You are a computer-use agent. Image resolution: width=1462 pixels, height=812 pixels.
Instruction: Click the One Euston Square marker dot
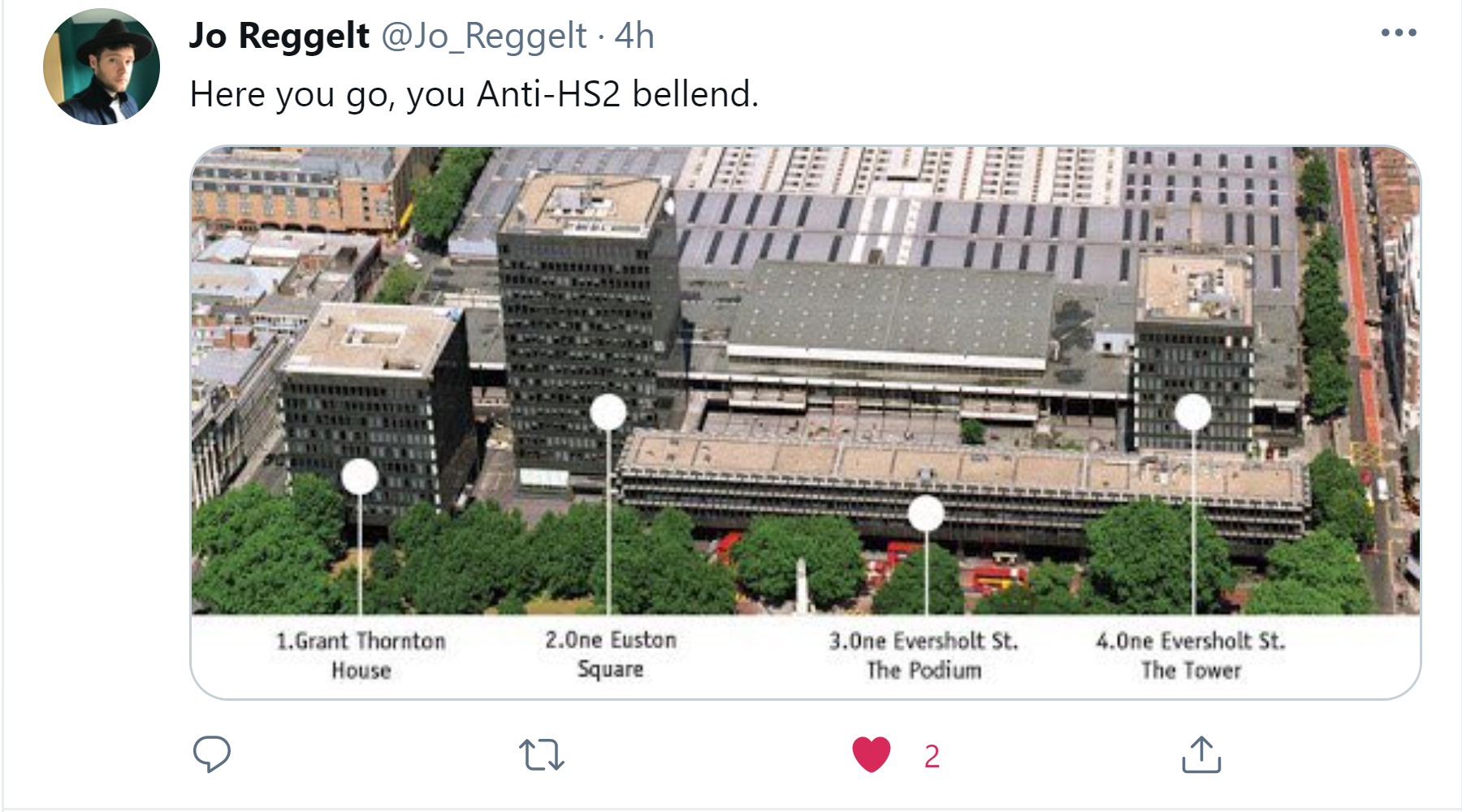point(608,412)
